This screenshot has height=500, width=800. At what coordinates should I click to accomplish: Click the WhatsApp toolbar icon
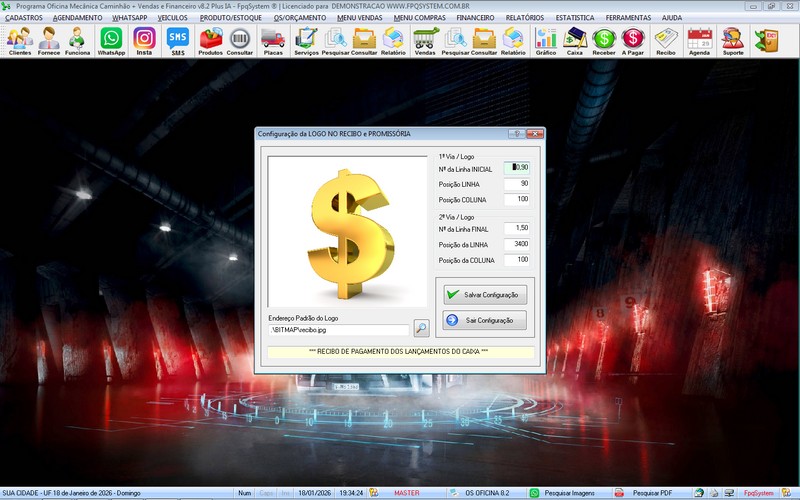tap(111, 41)
